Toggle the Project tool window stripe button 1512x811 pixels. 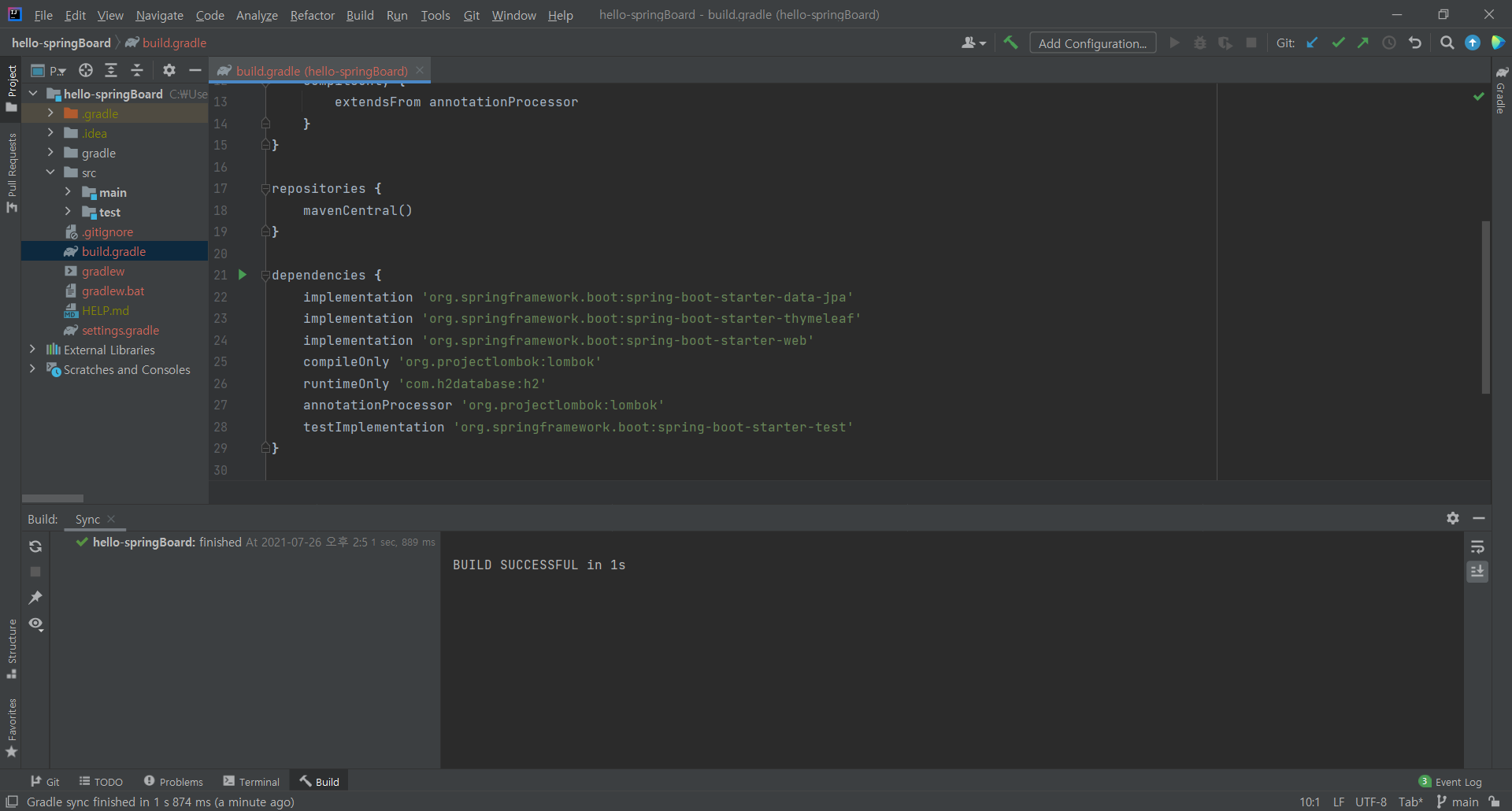[x=11, y=87]
